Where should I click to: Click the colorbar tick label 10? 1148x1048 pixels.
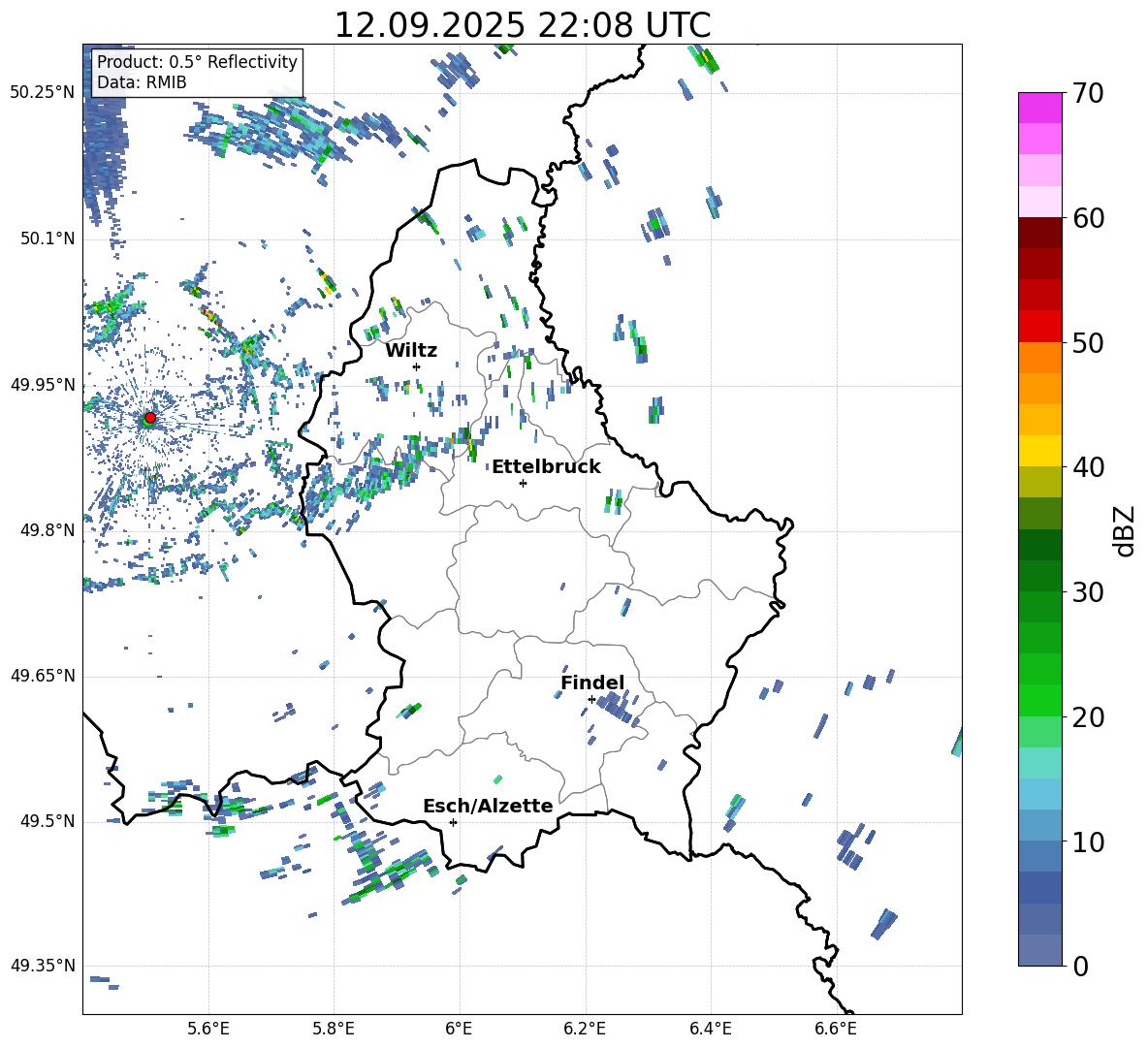tap(1088, 842)
